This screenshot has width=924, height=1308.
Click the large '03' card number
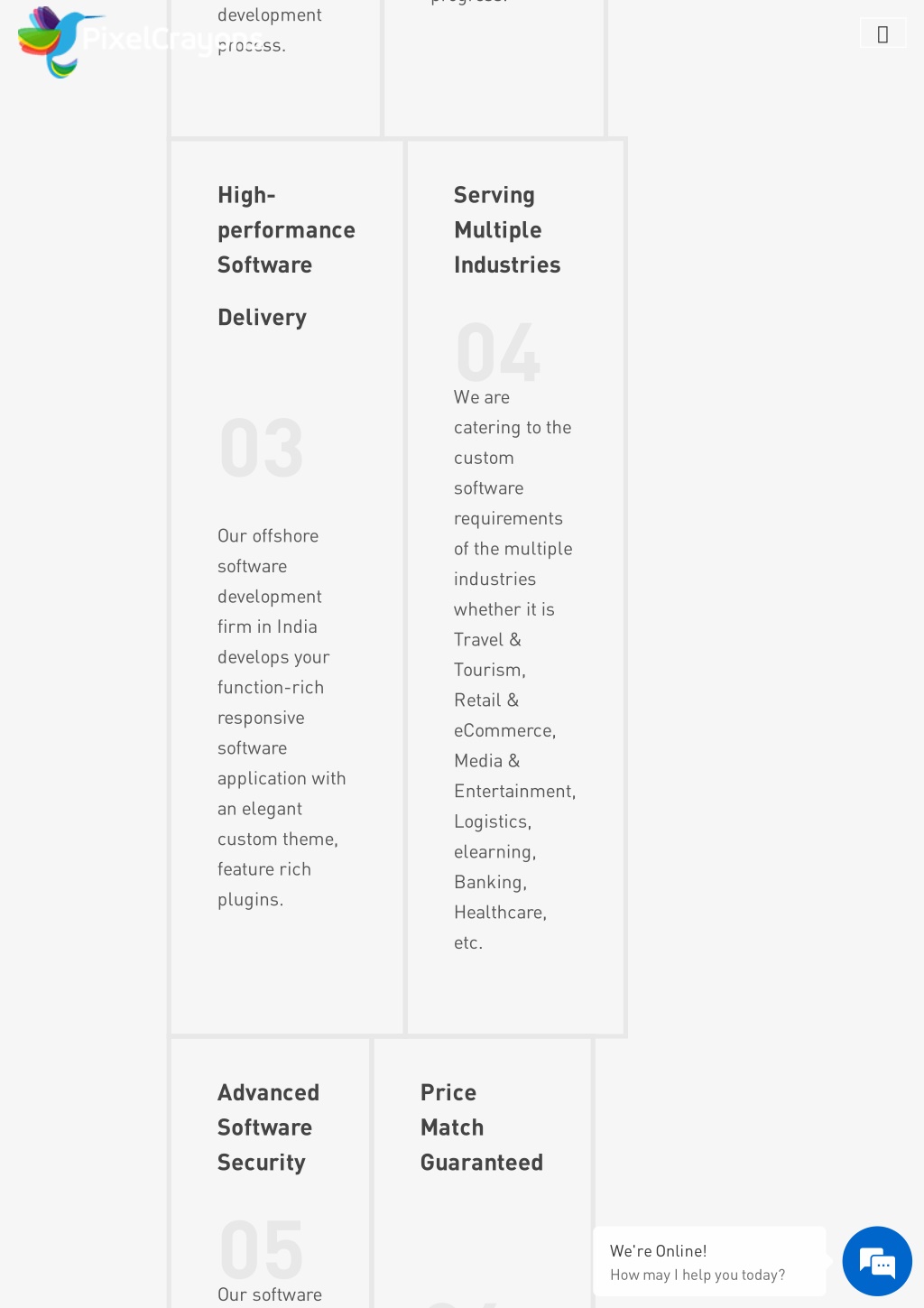pyautogui.click(x=262, y=449)
